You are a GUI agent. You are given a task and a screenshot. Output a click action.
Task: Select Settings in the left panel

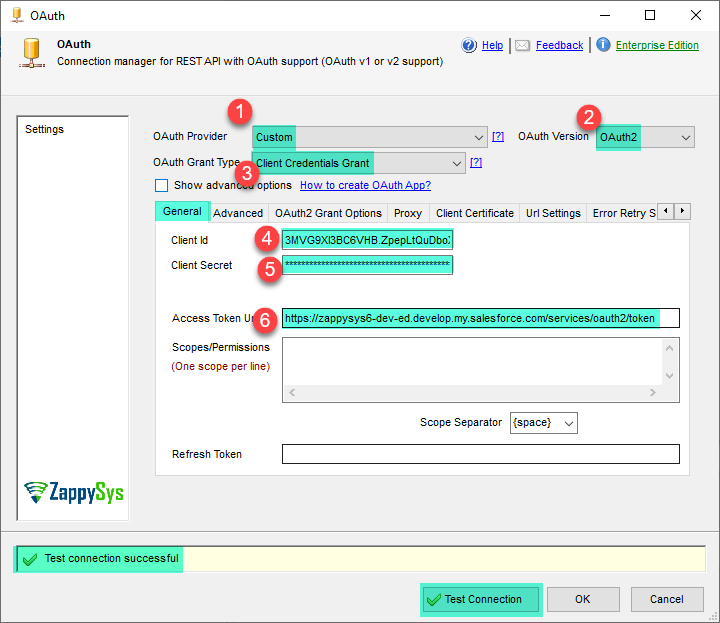coord(44,130)
